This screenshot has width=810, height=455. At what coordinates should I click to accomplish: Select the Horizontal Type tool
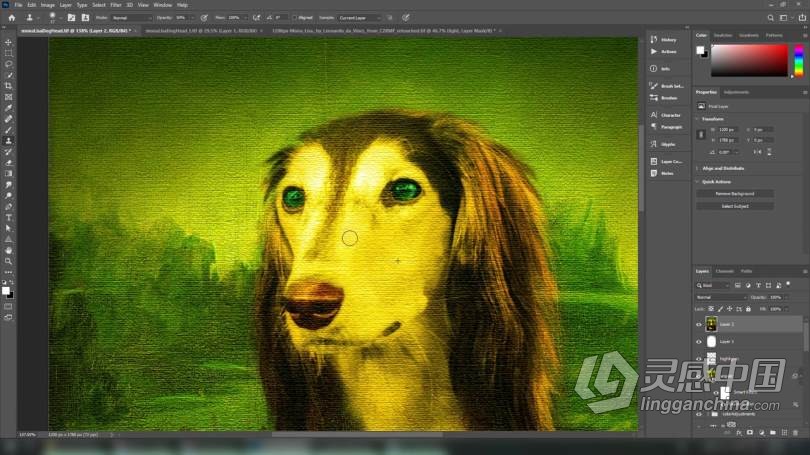[8, 217]
